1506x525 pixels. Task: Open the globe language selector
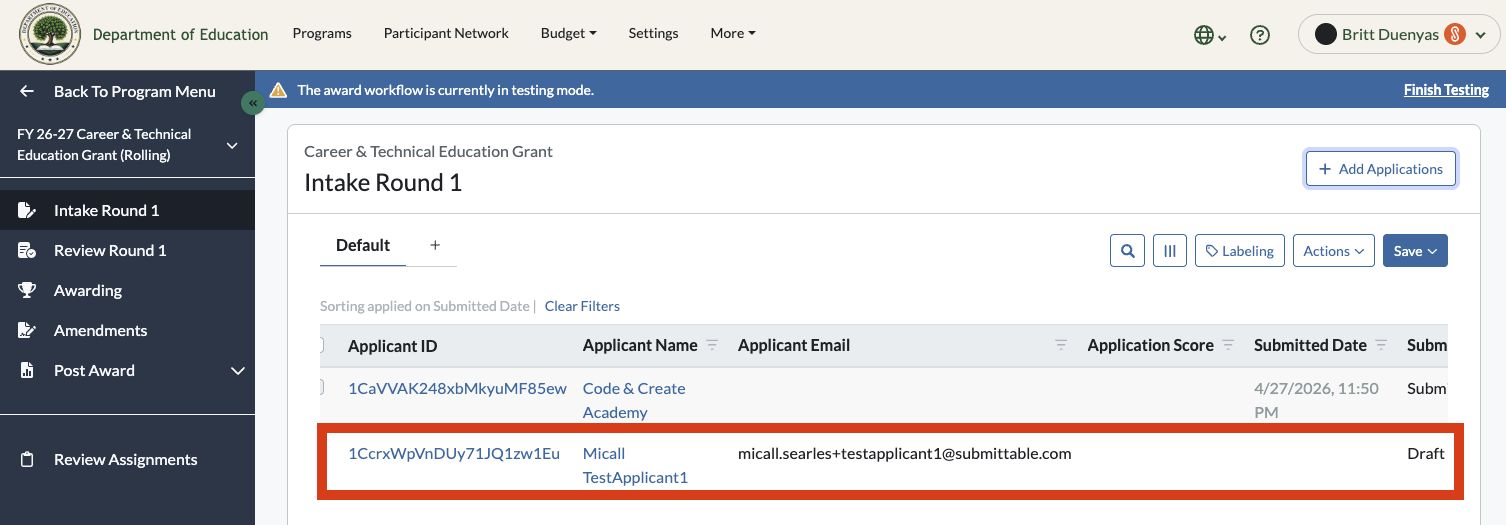[x=1210, y=35]
